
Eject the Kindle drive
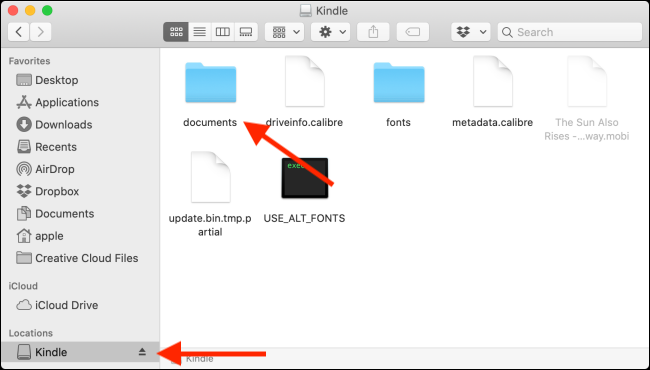coord(142,352)
